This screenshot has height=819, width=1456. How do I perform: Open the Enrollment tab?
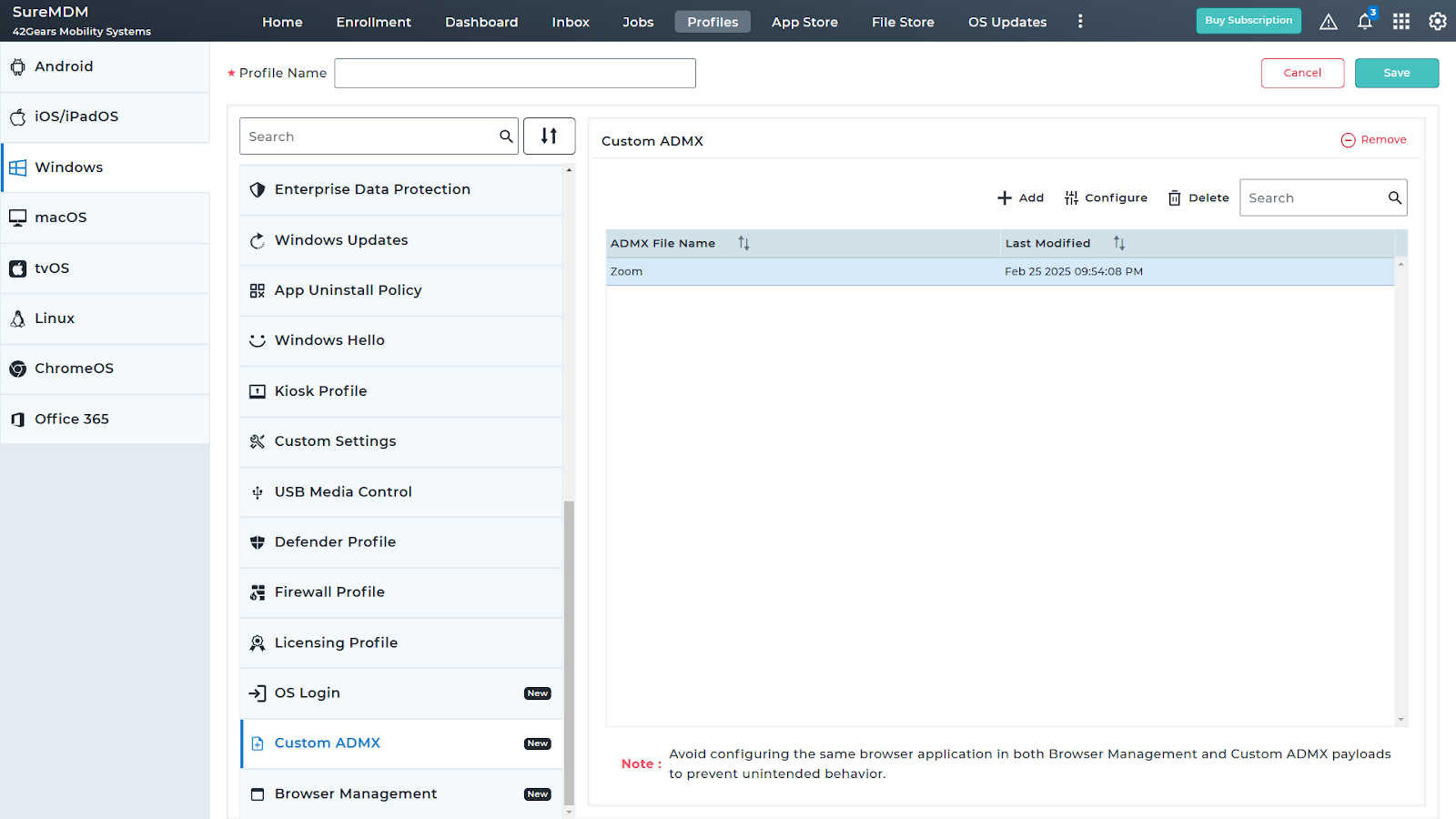click(373, 22)
